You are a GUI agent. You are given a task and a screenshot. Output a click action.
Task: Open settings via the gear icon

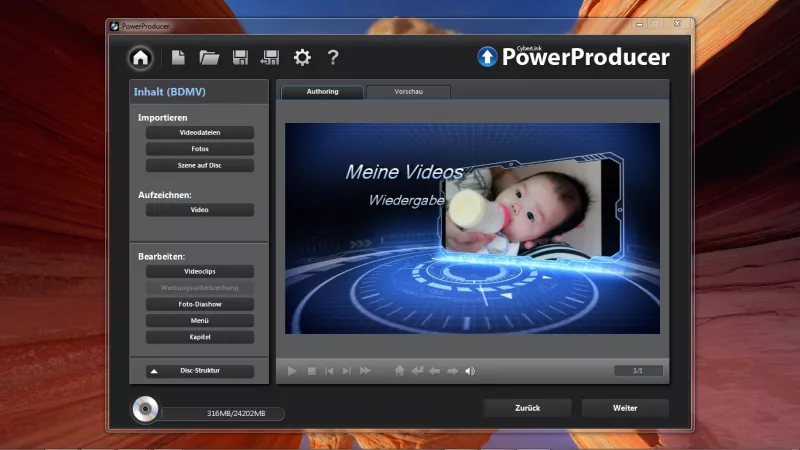click(302, 57)
